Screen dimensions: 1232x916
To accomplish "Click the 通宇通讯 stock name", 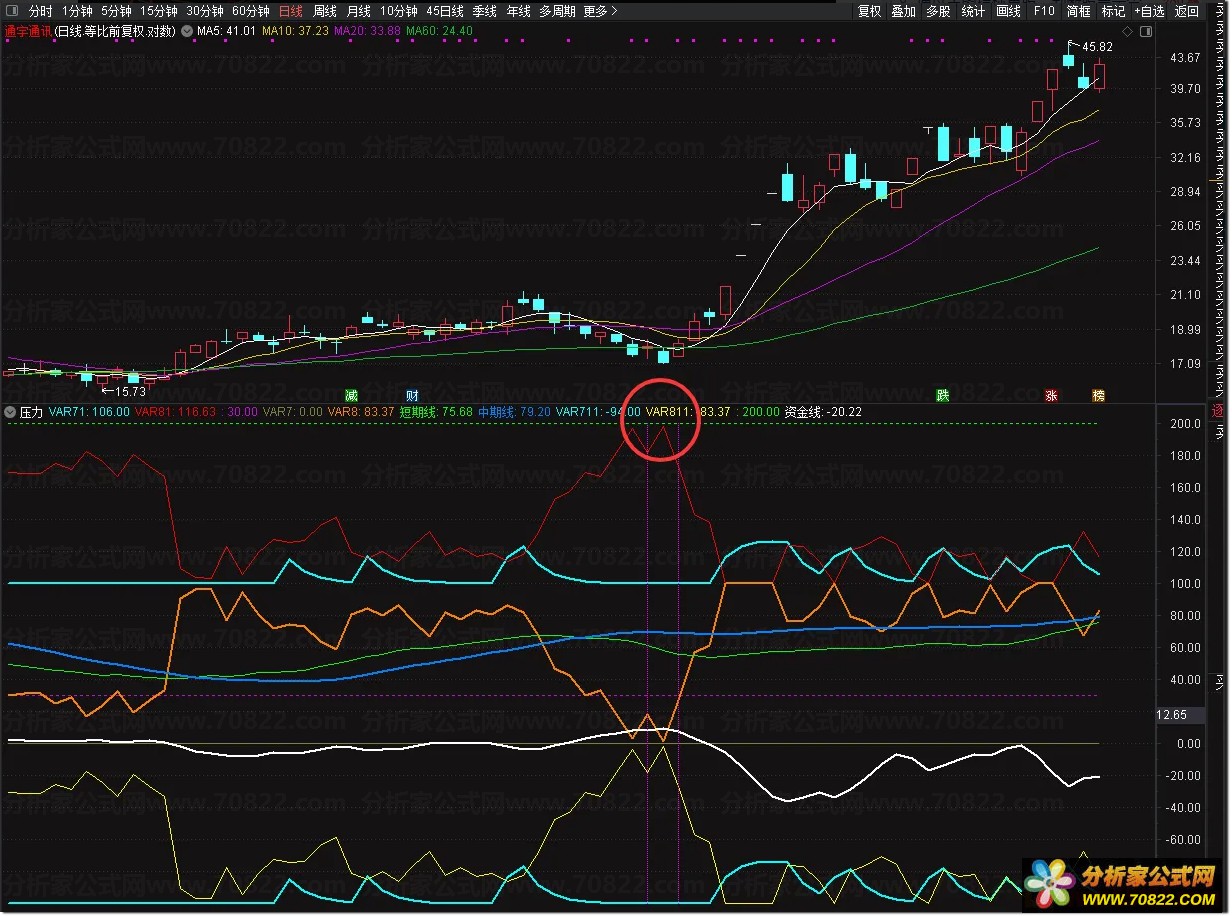I will coord(28,31).
